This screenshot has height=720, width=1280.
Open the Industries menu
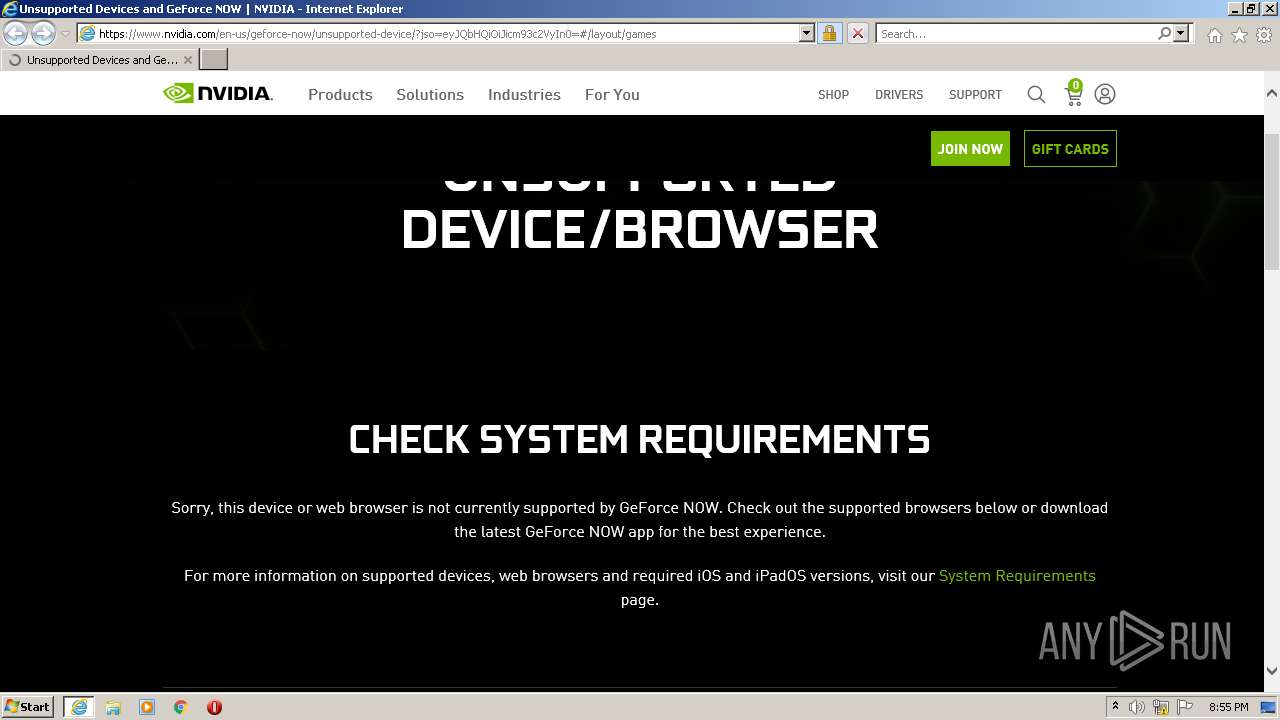524,94
